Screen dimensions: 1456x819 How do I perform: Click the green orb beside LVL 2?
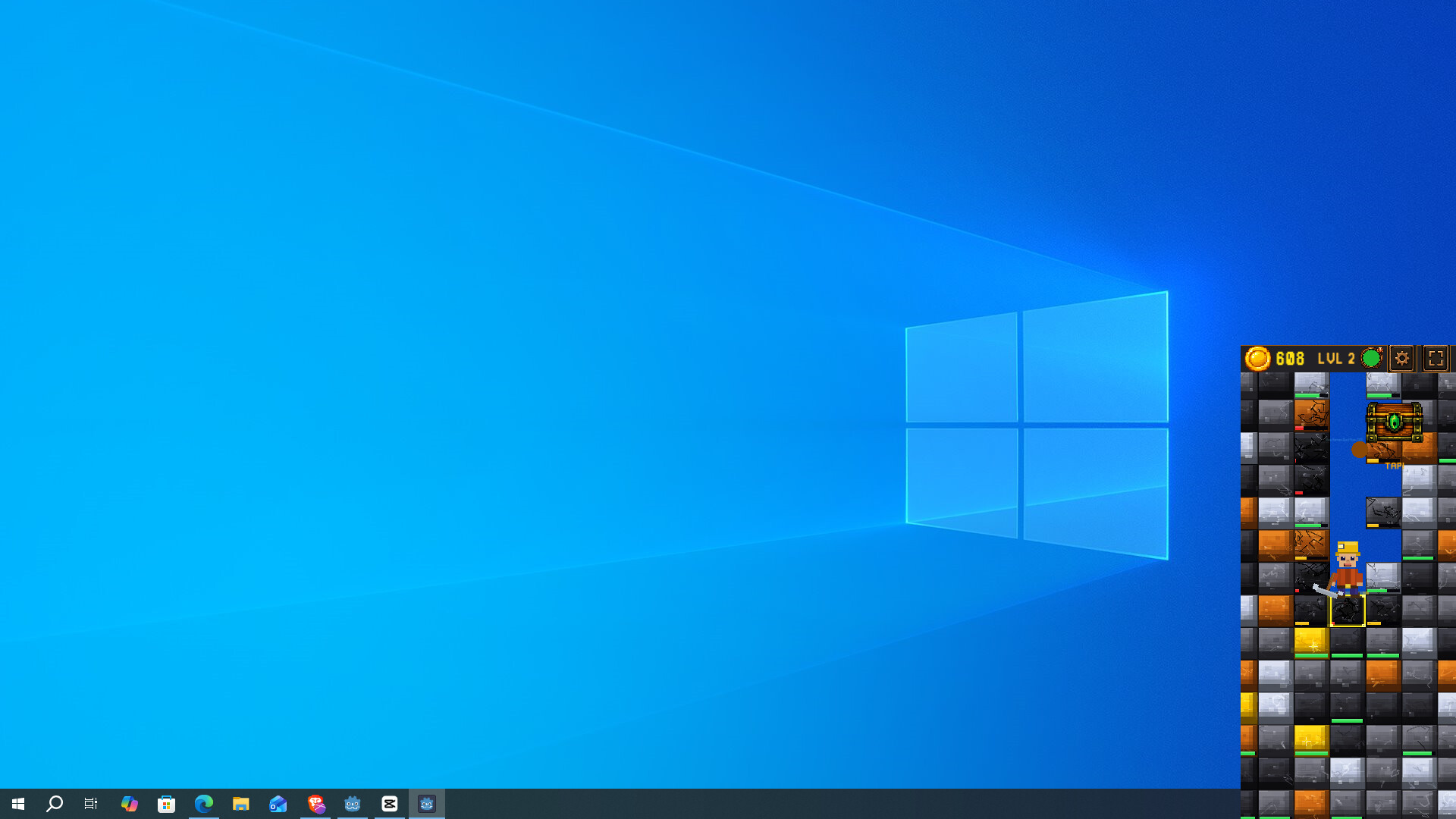(1371, 357)
